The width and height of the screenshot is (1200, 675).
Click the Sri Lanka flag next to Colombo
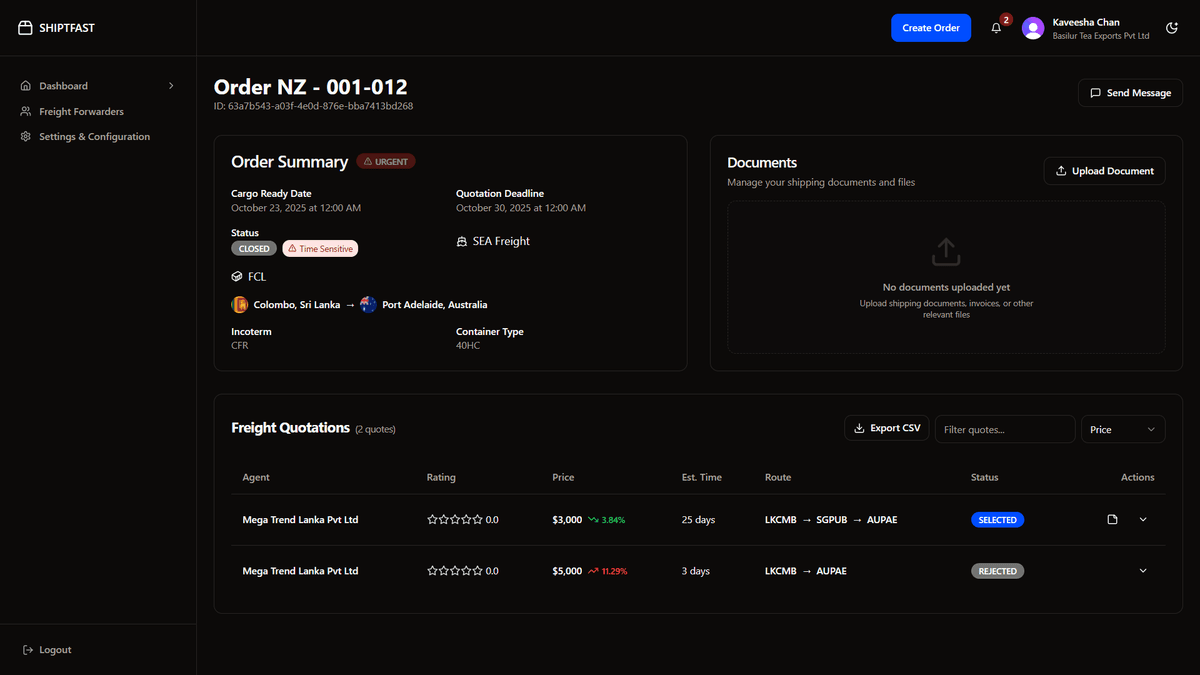pos(239,304)
